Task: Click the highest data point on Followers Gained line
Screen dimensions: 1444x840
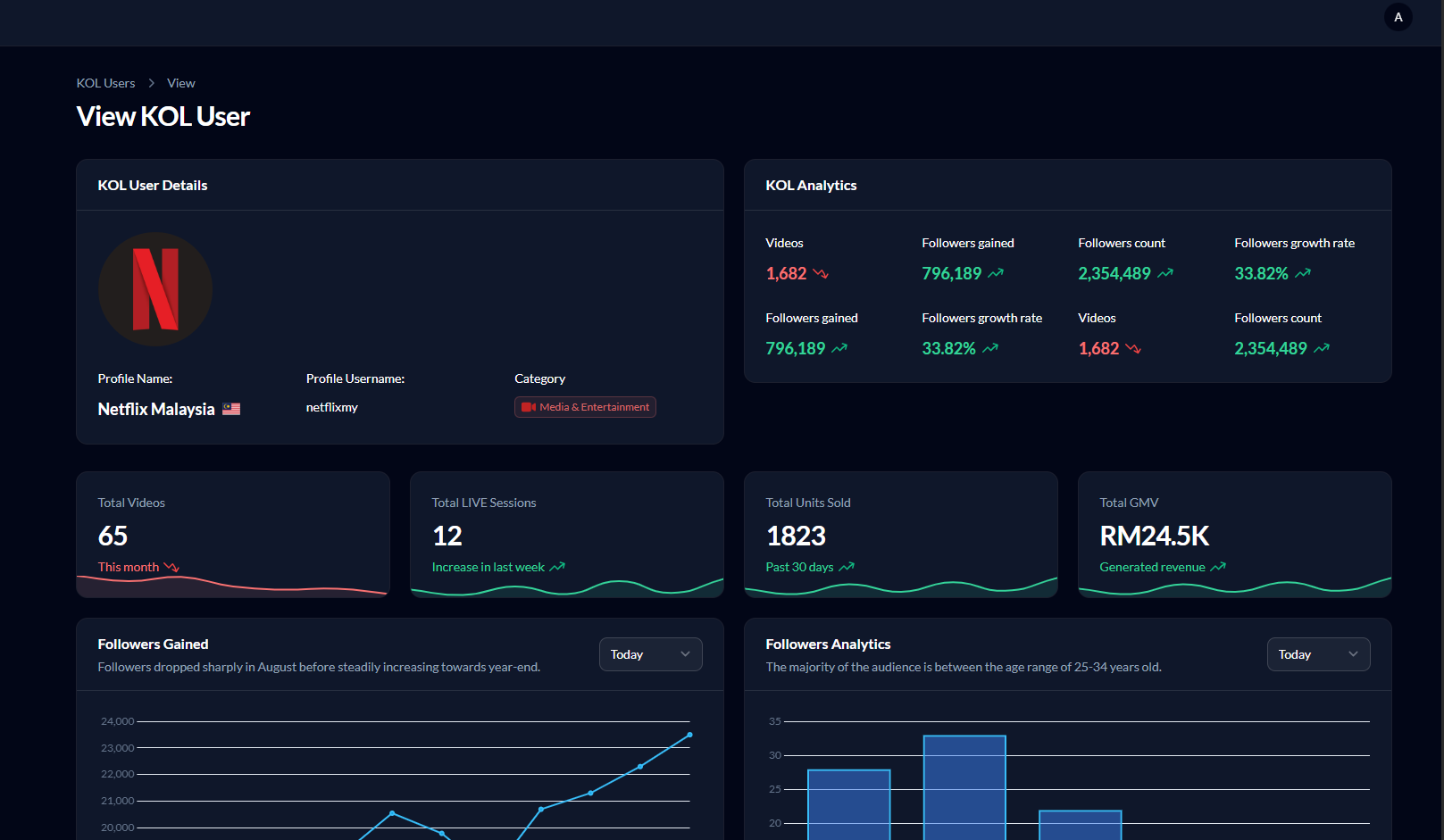Action: coord(689,735)
